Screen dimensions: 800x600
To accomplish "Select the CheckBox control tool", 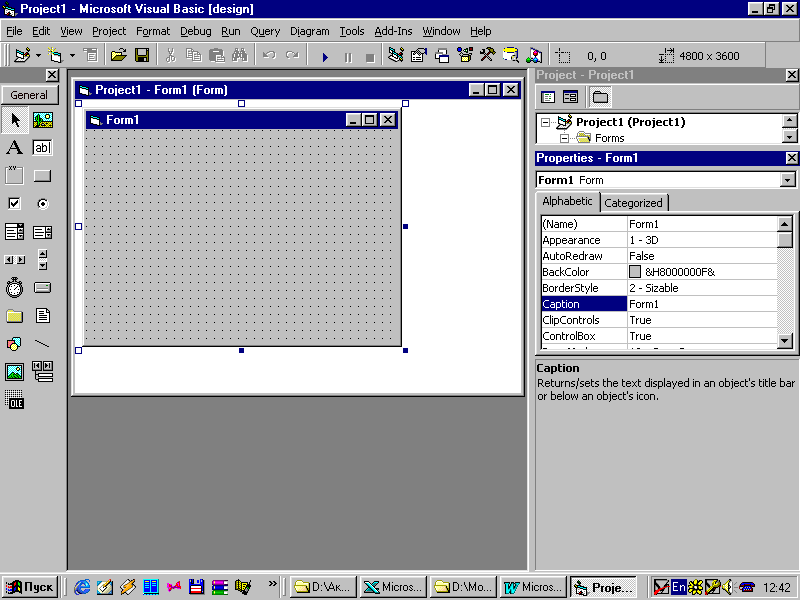I will click(15, 204).
